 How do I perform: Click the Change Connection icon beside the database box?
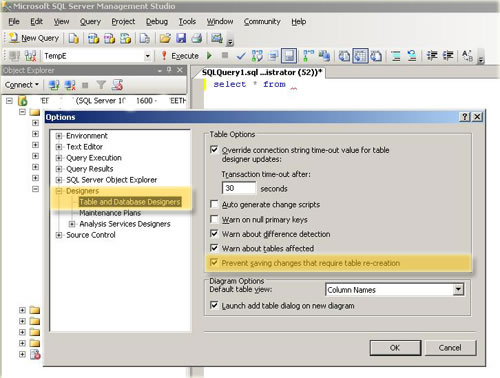[30, 56]
